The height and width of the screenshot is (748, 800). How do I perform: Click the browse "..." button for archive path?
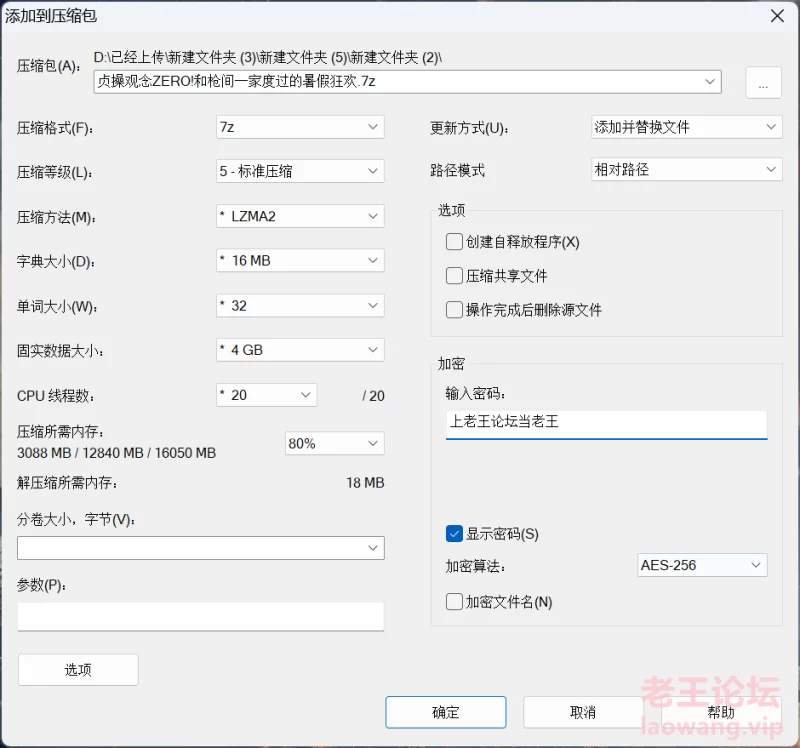point(763,83)
